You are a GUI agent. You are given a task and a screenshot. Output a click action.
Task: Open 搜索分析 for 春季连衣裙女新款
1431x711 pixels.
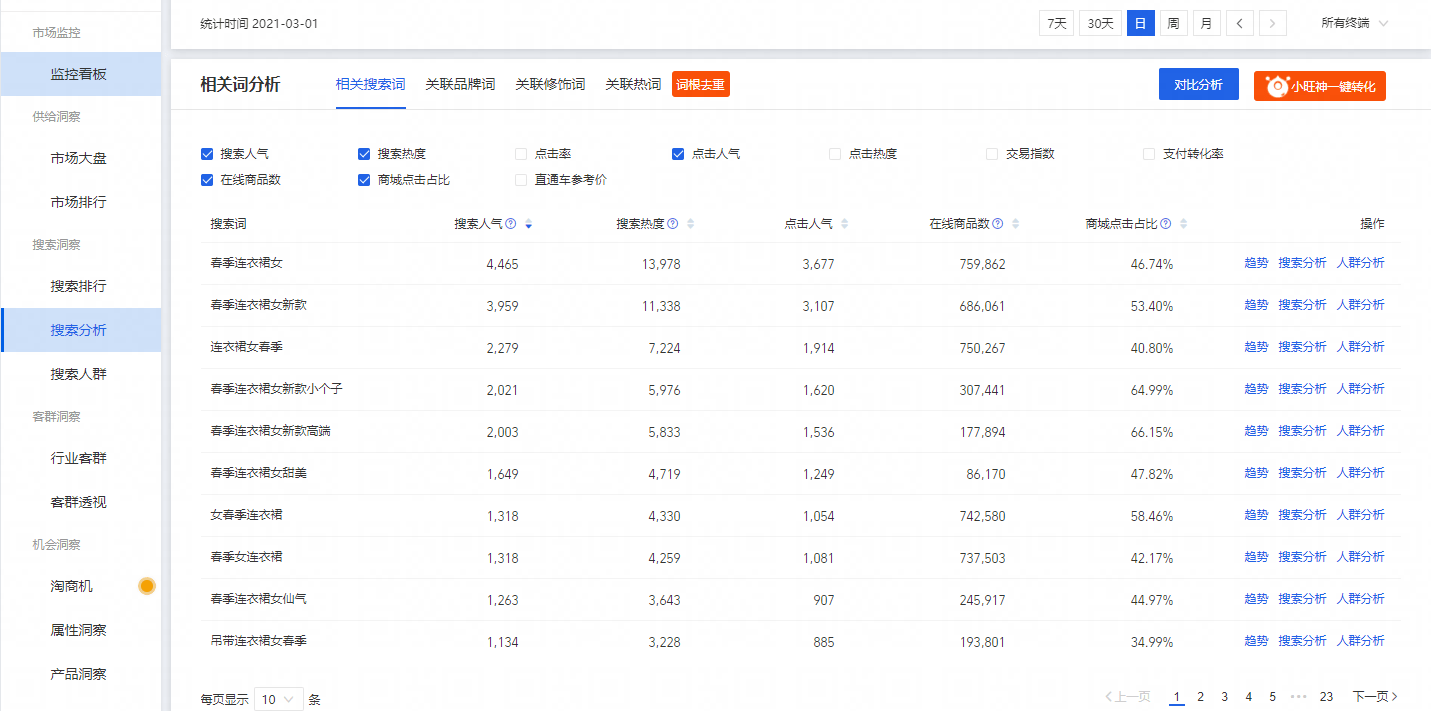(1302, 305)
